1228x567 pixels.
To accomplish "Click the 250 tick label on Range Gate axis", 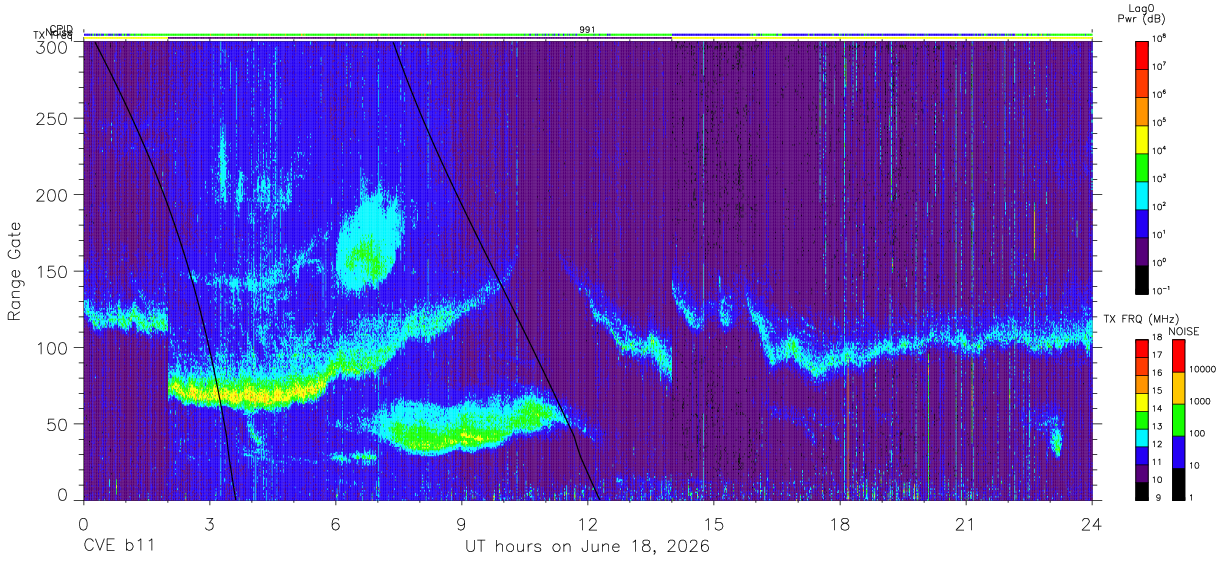I will point(52,119).
